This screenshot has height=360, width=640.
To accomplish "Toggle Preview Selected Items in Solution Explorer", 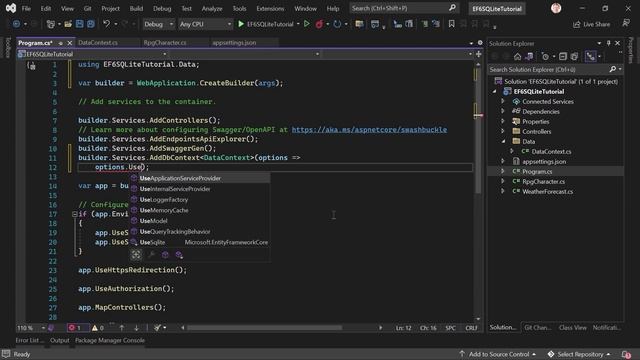I will coord(591,56).
